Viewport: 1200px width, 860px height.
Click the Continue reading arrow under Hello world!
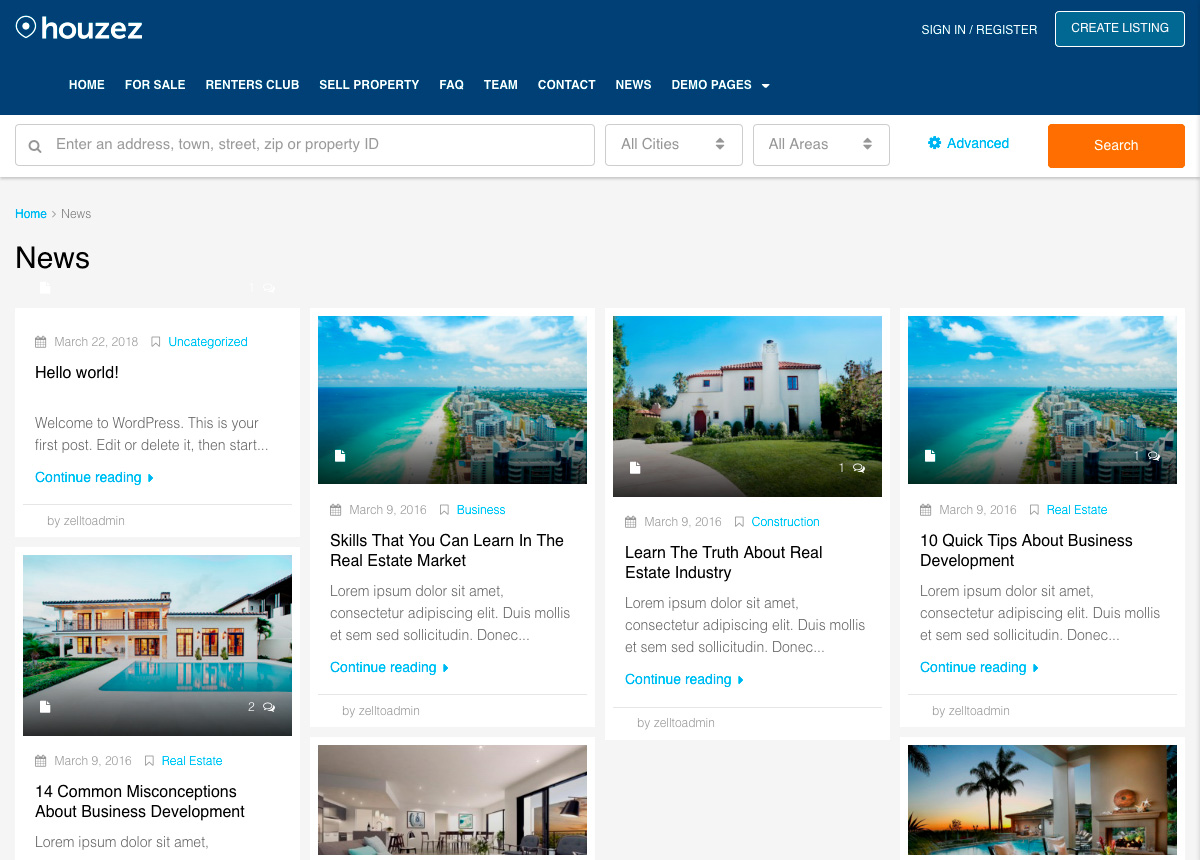click(x=151, y=478)
